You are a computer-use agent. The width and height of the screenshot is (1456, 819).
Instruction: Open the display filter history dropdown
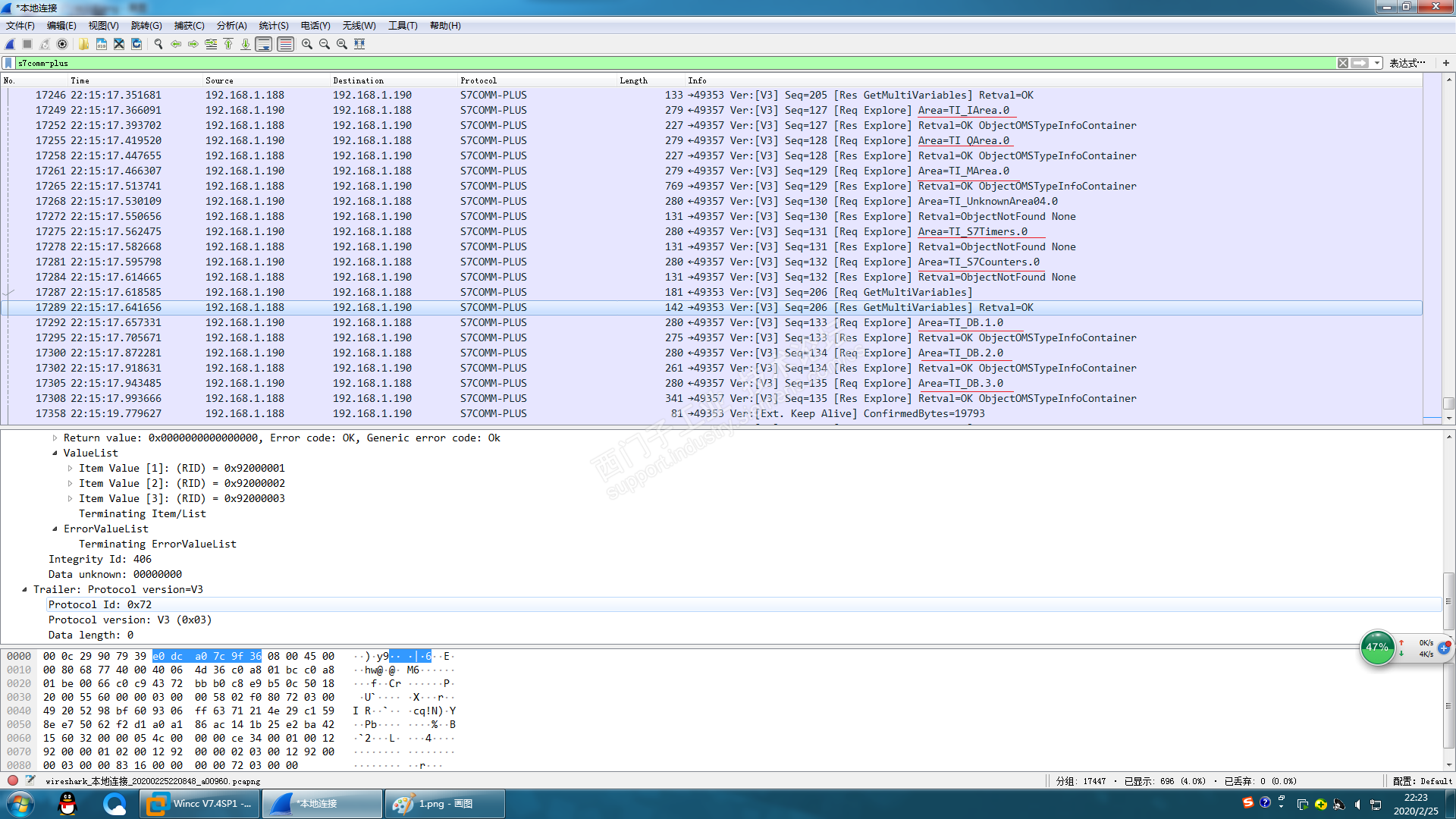[1376, 63]
